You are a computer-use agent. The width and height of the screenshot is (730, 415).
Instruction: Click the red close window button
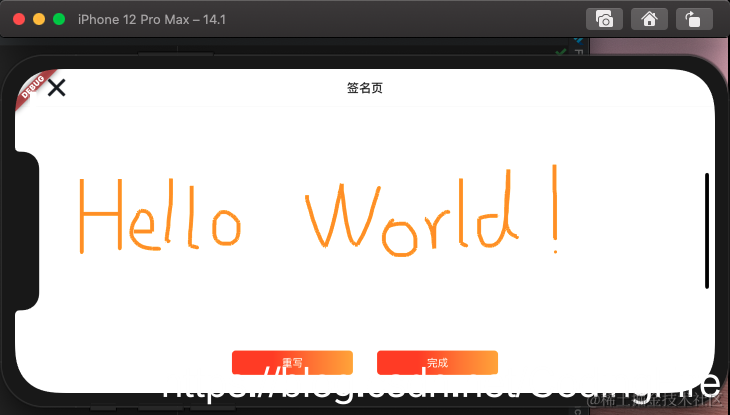[x=19, y=19]
